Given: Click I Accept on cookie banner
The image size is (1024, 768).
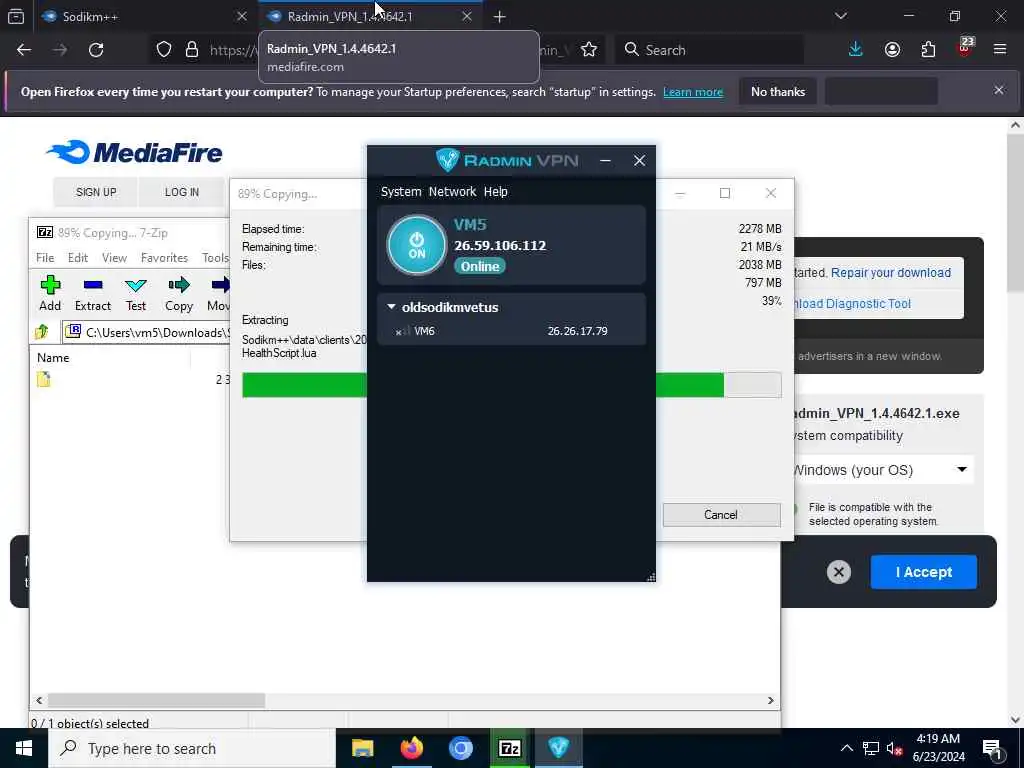Looking at the screenshot, I should click(923, 572).
